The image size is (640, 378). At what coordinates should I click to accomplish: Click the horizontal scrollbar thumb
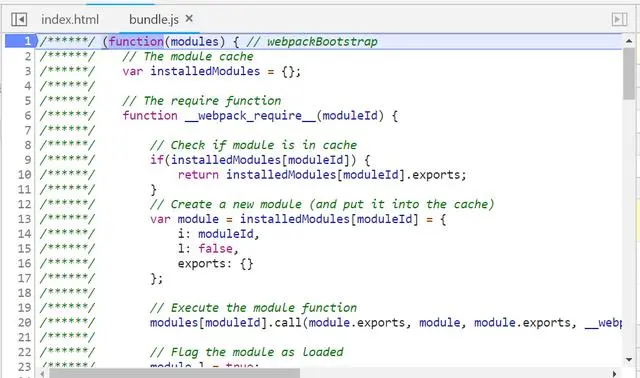point(174,373)
